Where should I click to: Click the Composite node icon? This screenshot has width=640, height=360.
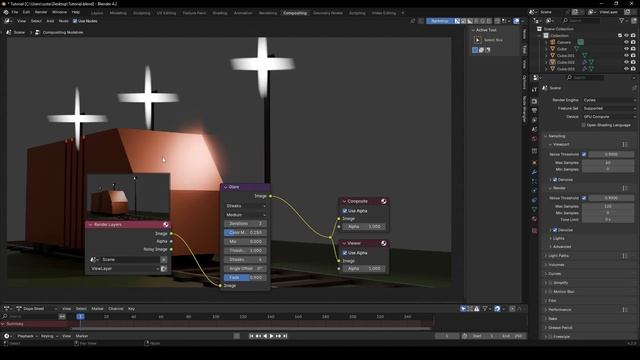click(384, 201)
